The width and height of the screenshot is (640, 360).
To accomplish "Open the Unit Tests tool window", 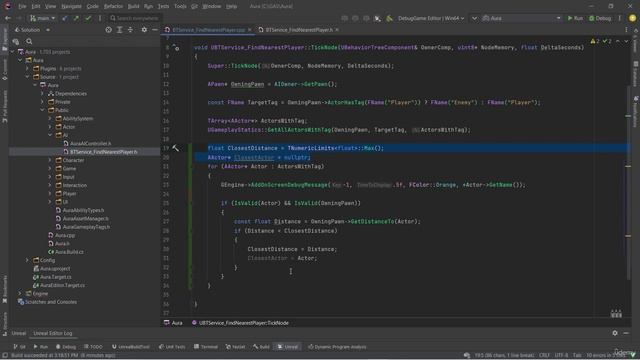I will (x=172, y=347).
